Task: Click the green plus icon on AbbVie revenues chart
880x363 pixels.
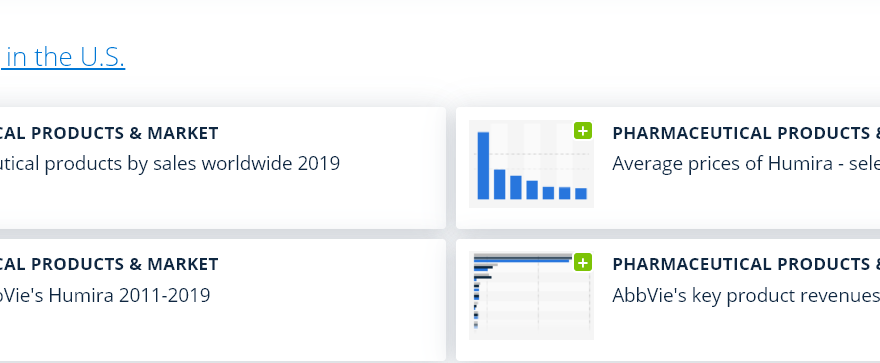Action: (583, 262)
